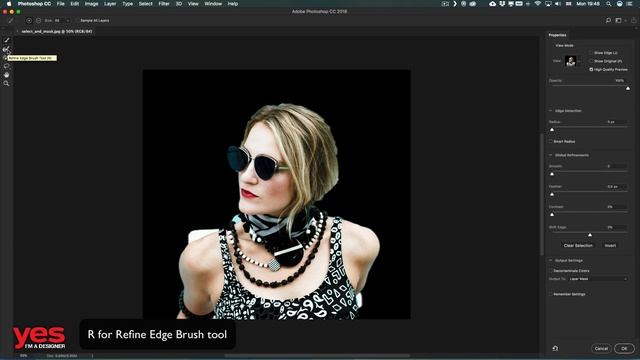Screen dimensions: 640x360
Task: Open the Help menu
Action: [x=233, y=4]
